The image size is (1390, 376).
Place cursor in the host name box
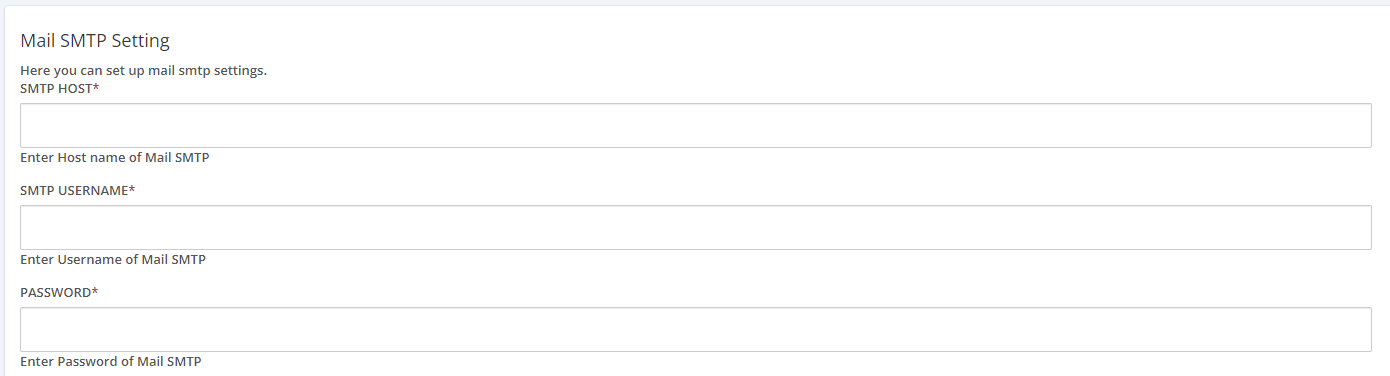tap(695, 126)
